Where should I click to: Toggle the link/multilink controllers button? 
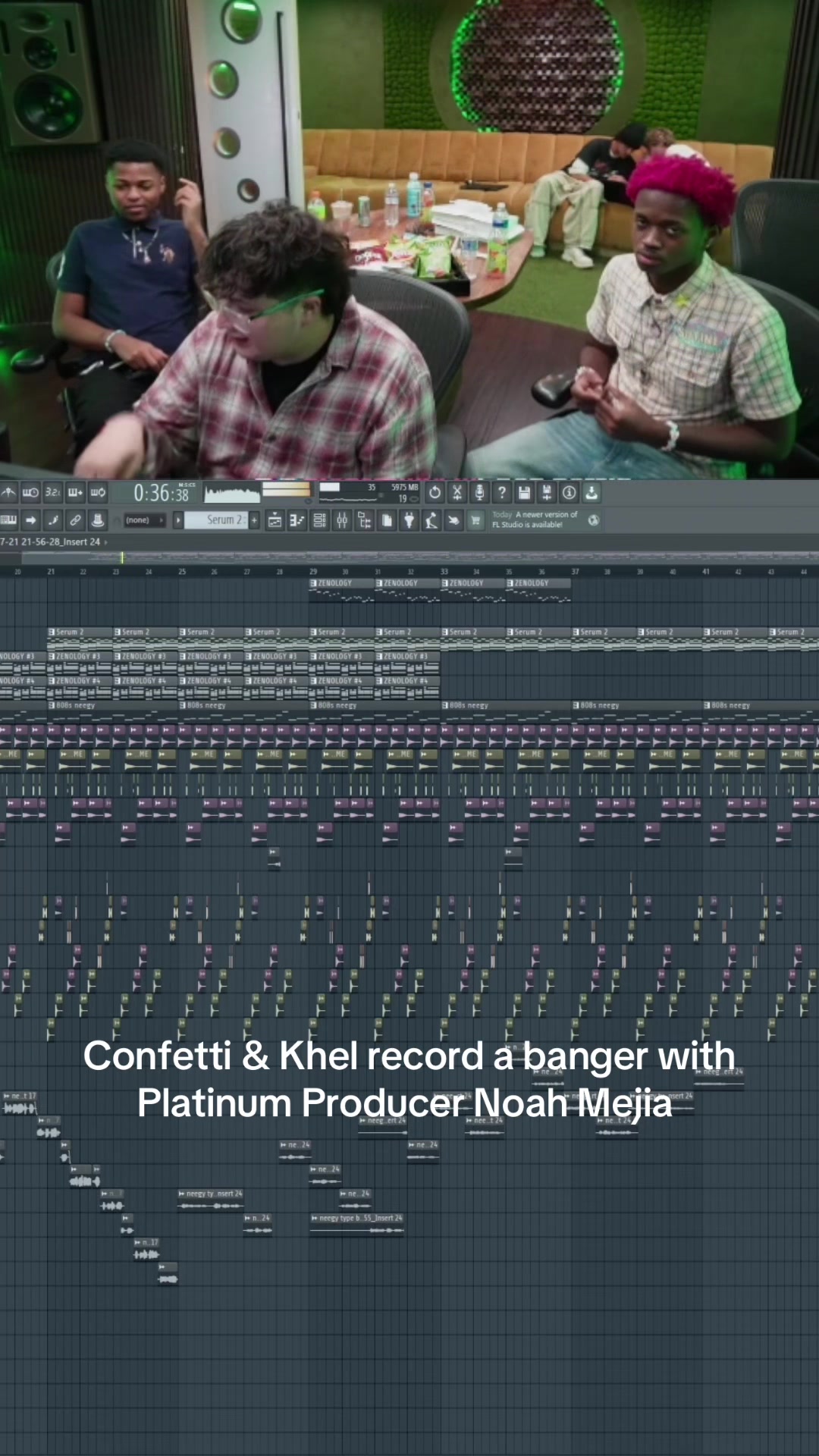[75, 520]
